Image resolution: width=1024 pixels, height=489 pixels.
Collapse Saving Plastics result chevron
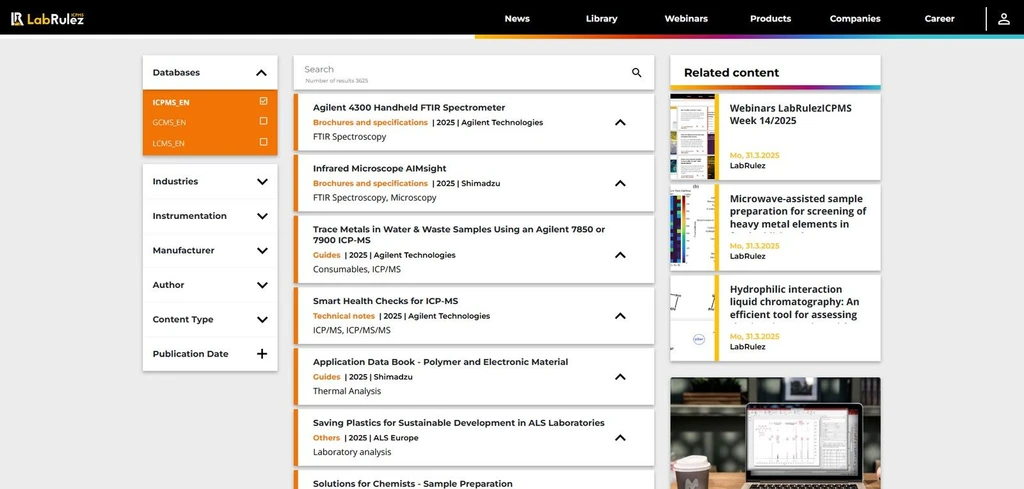(620, 438)
